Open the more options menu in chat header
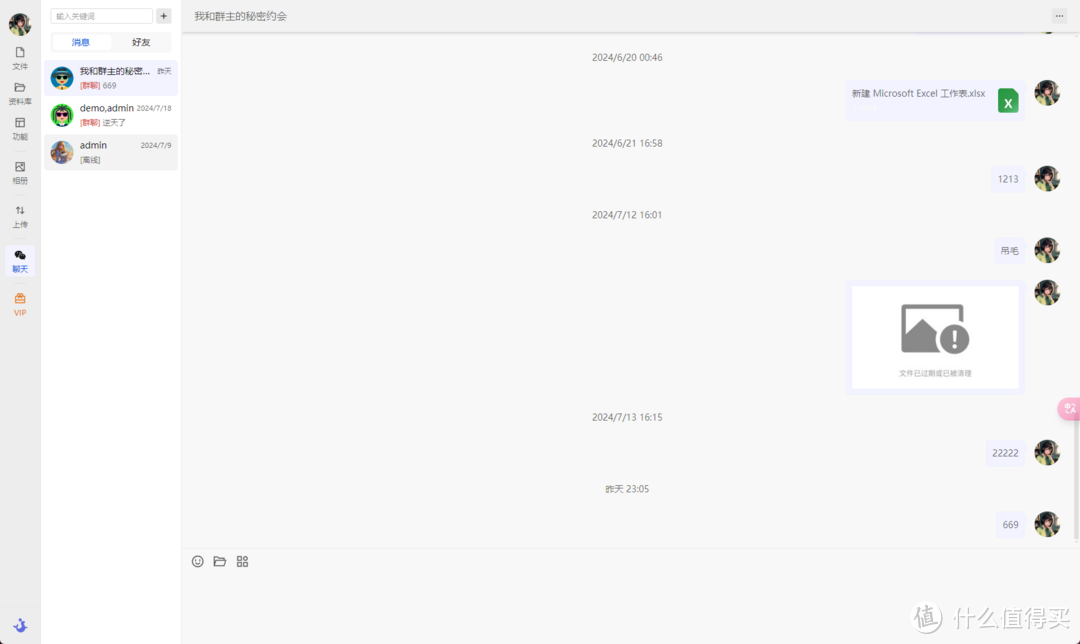 click(1058, 15)
